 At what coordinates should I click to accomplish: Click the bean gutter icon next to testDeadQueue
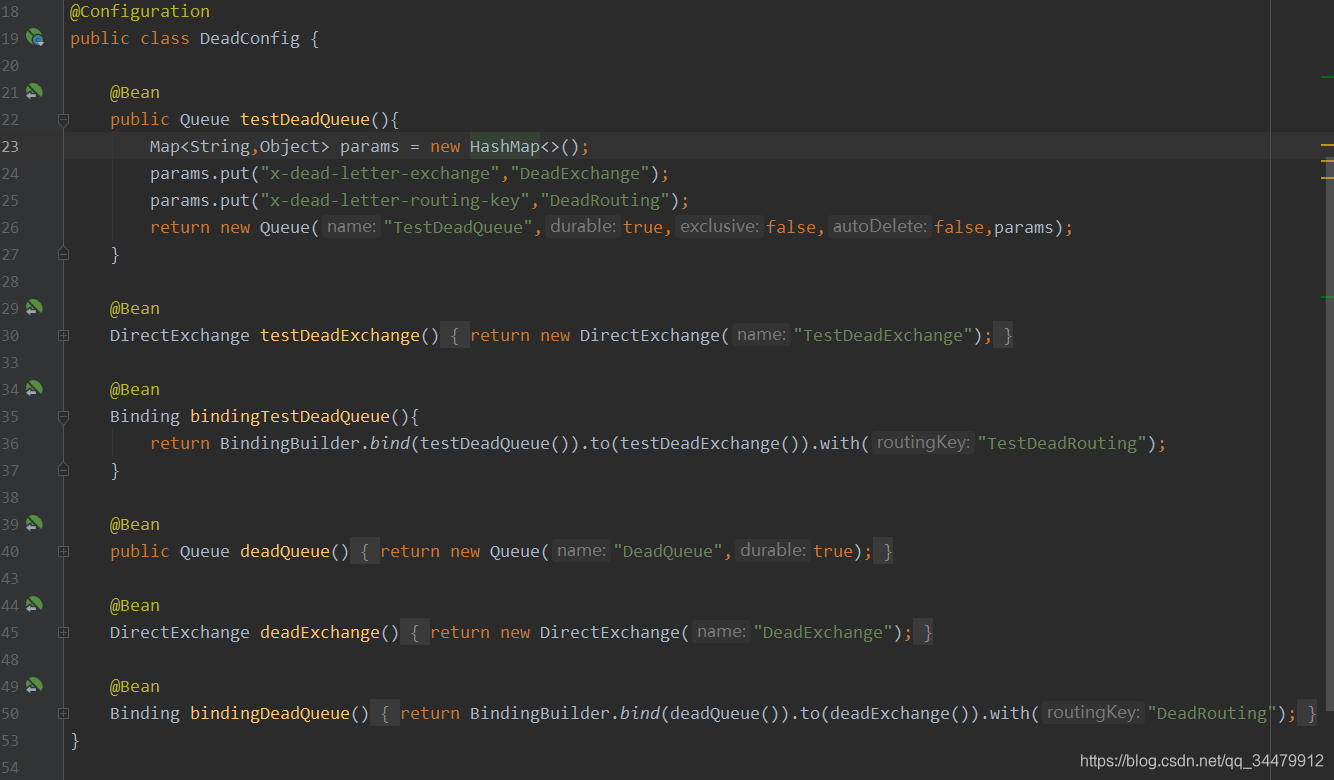point(35,91)
